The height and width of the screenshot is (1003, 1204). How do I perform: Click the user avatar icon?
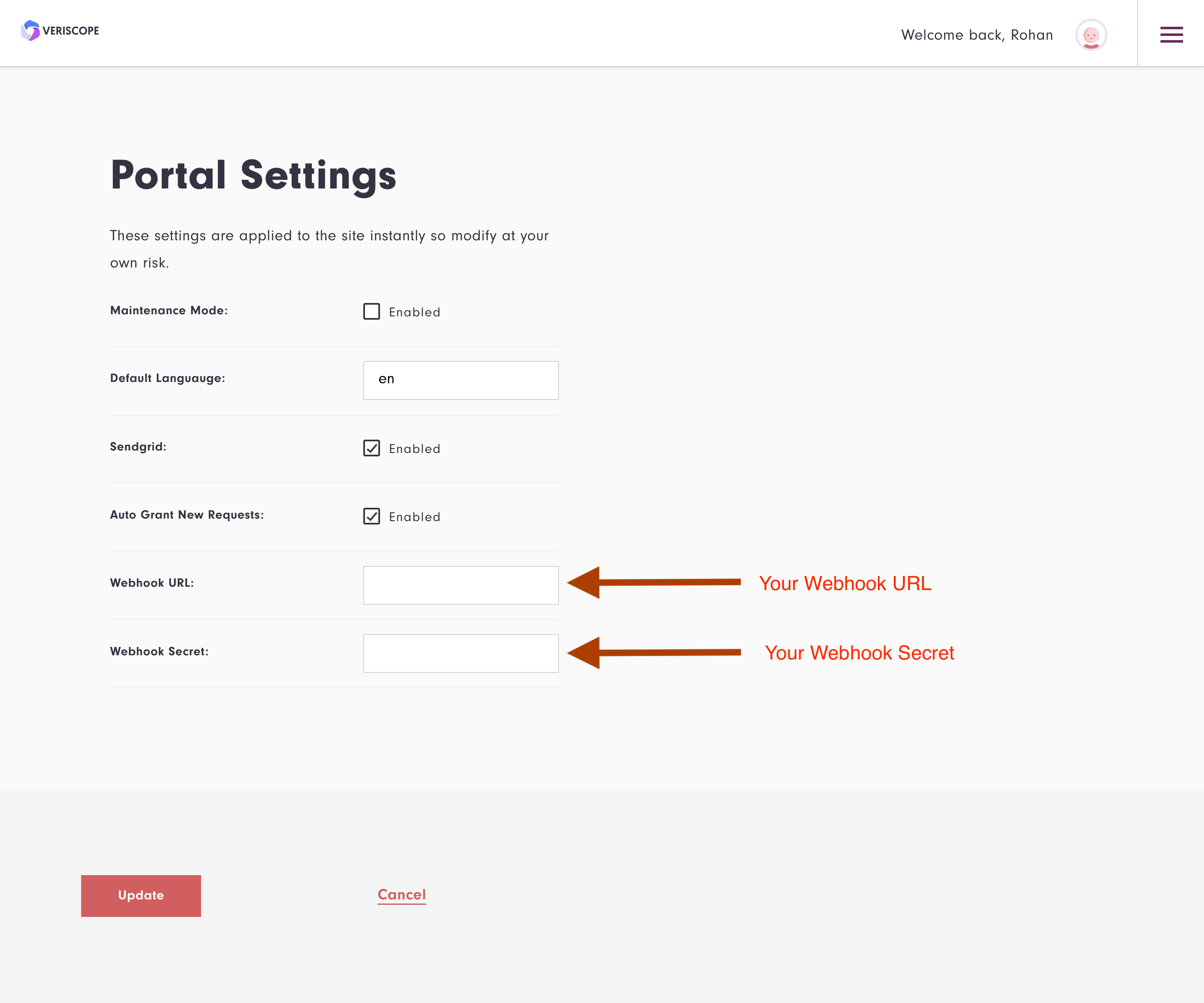pos(1090,35)
